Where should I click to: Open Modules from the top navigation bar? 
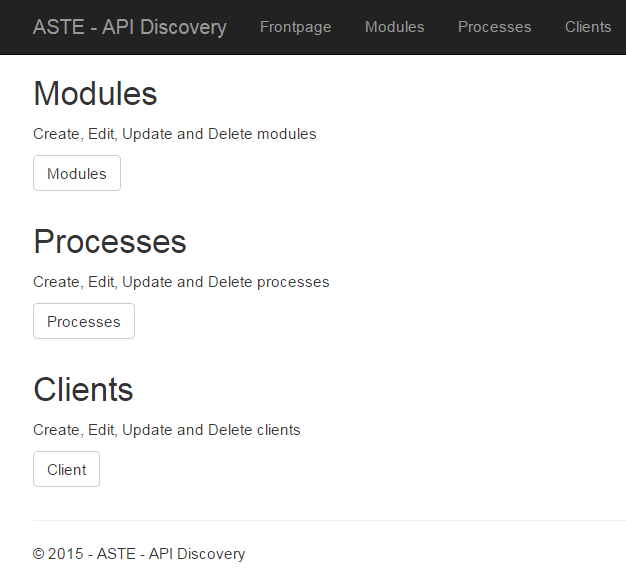[x=394, y=27]
